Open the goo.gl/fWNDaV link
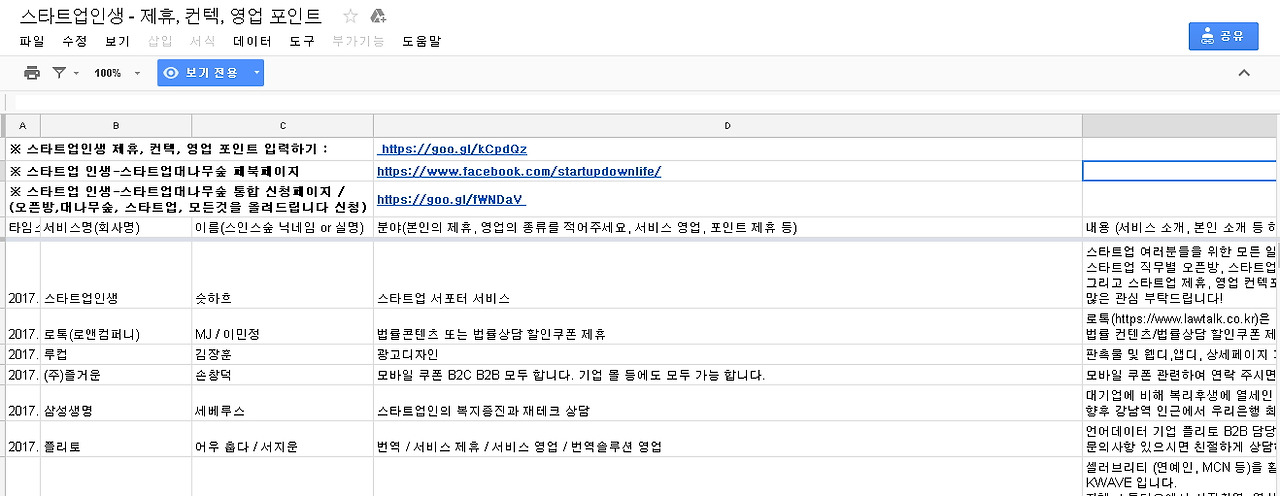Image resolution: width=1280 pixels, height=496 pixels. tap(451, 199)
